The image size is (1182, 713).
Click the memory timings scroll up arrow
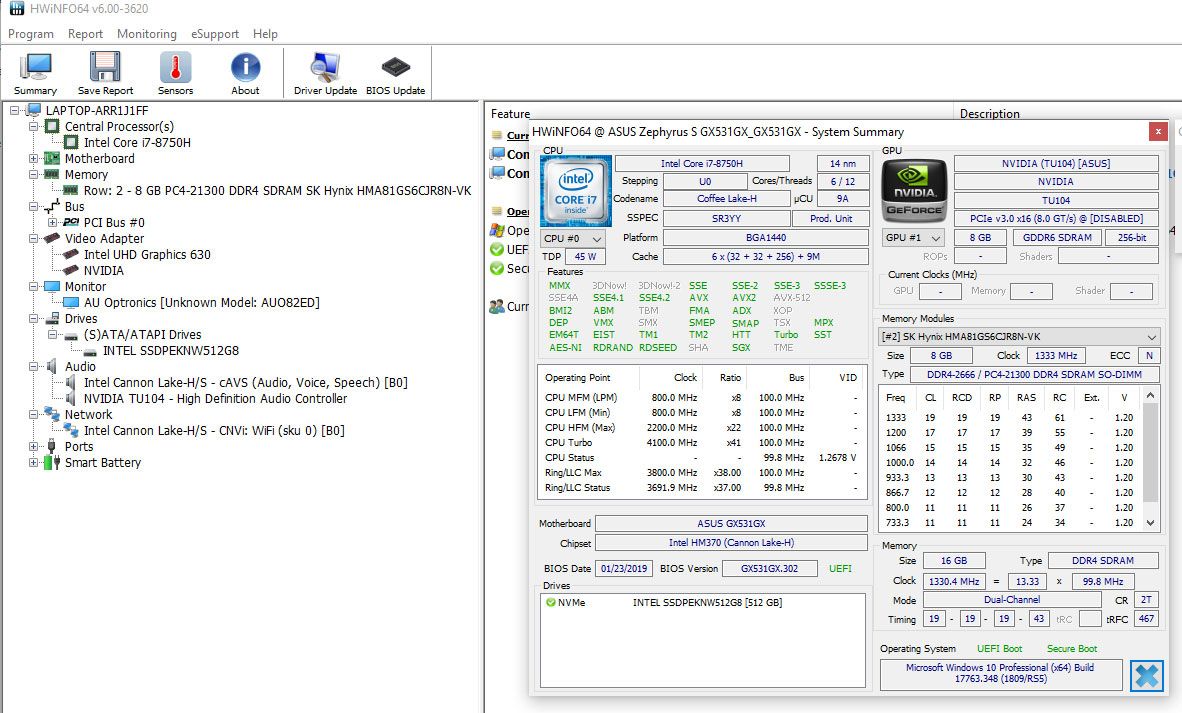[x=1150, y=395]
